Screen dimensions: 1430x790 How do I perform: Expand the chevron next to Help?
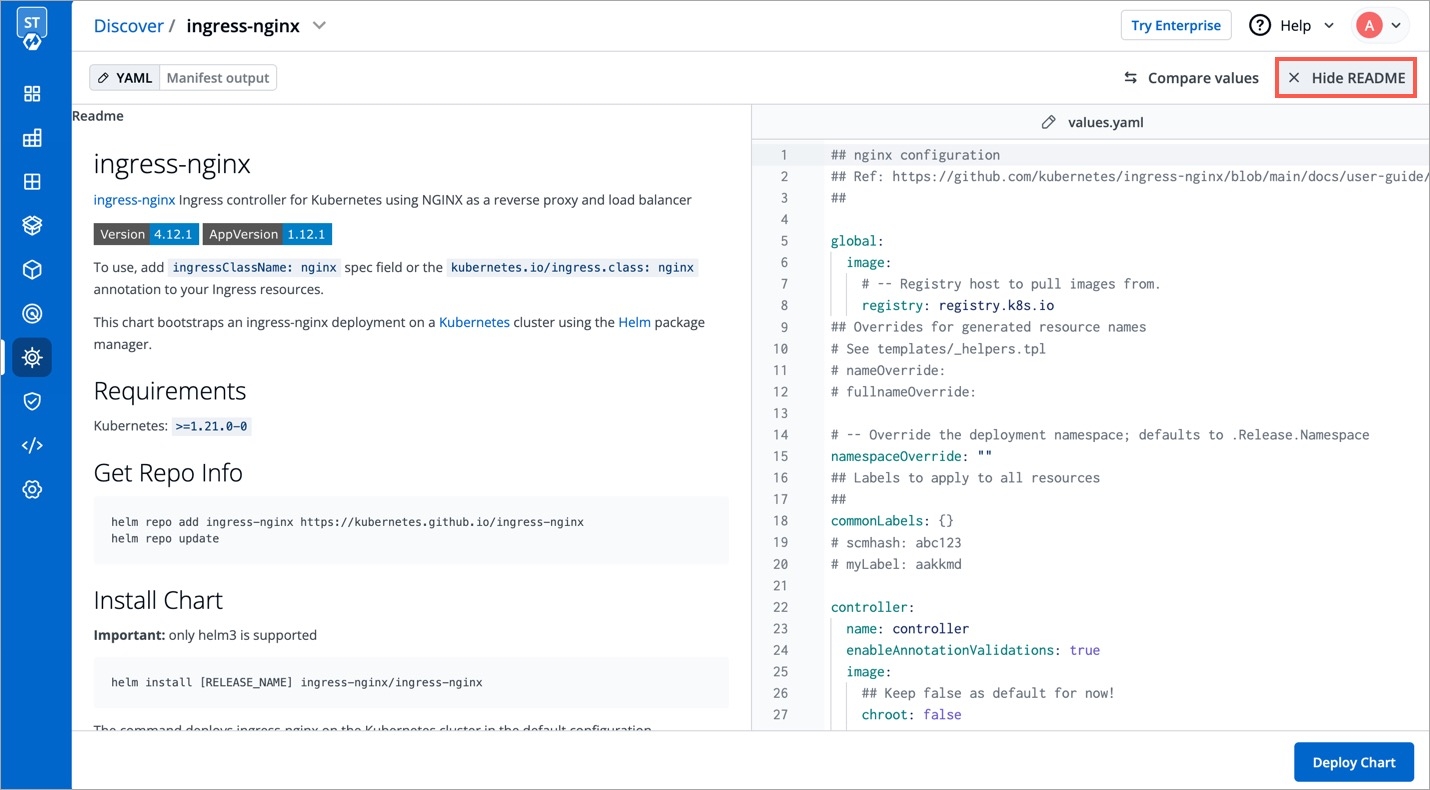[x=1329, y=26]
